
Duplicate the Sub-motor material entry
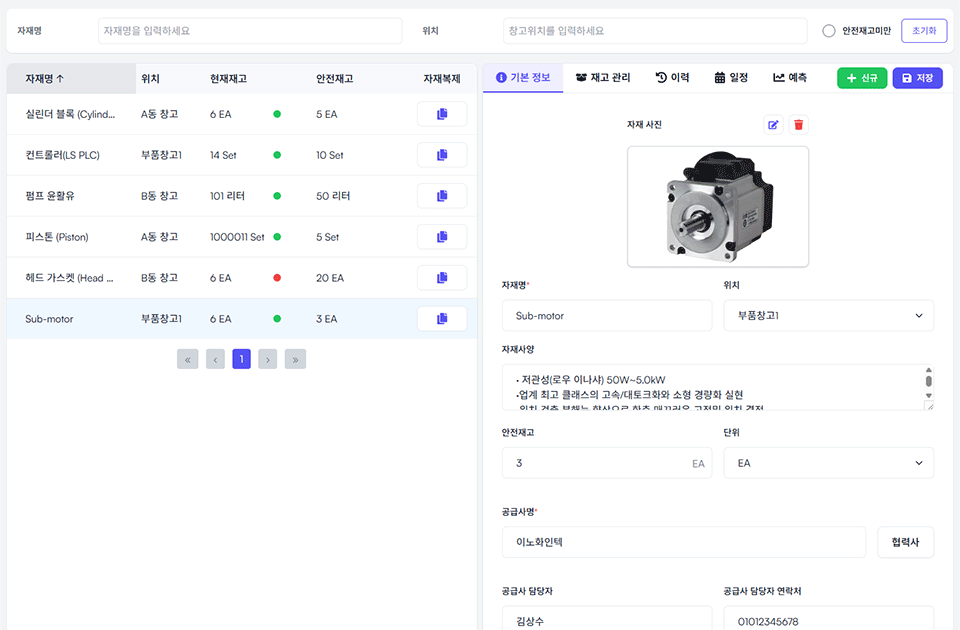pyautogui.click(x=441, y=318)
